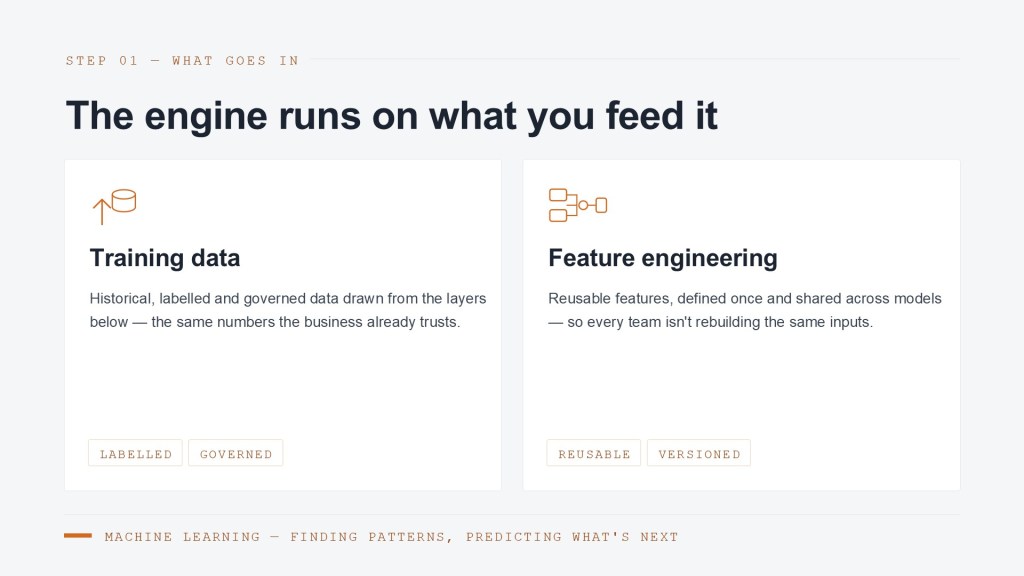1024x576 pixels.
Task: Click the REUSABLE tag
Action: (x=594, y=453)
